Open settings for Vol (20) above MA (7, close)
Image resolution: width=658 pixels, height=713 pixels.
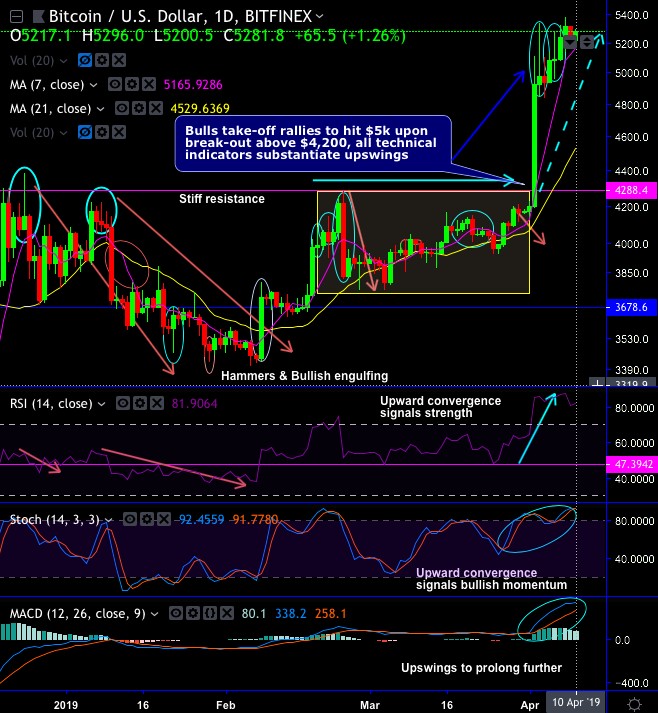tap(102, 60)
